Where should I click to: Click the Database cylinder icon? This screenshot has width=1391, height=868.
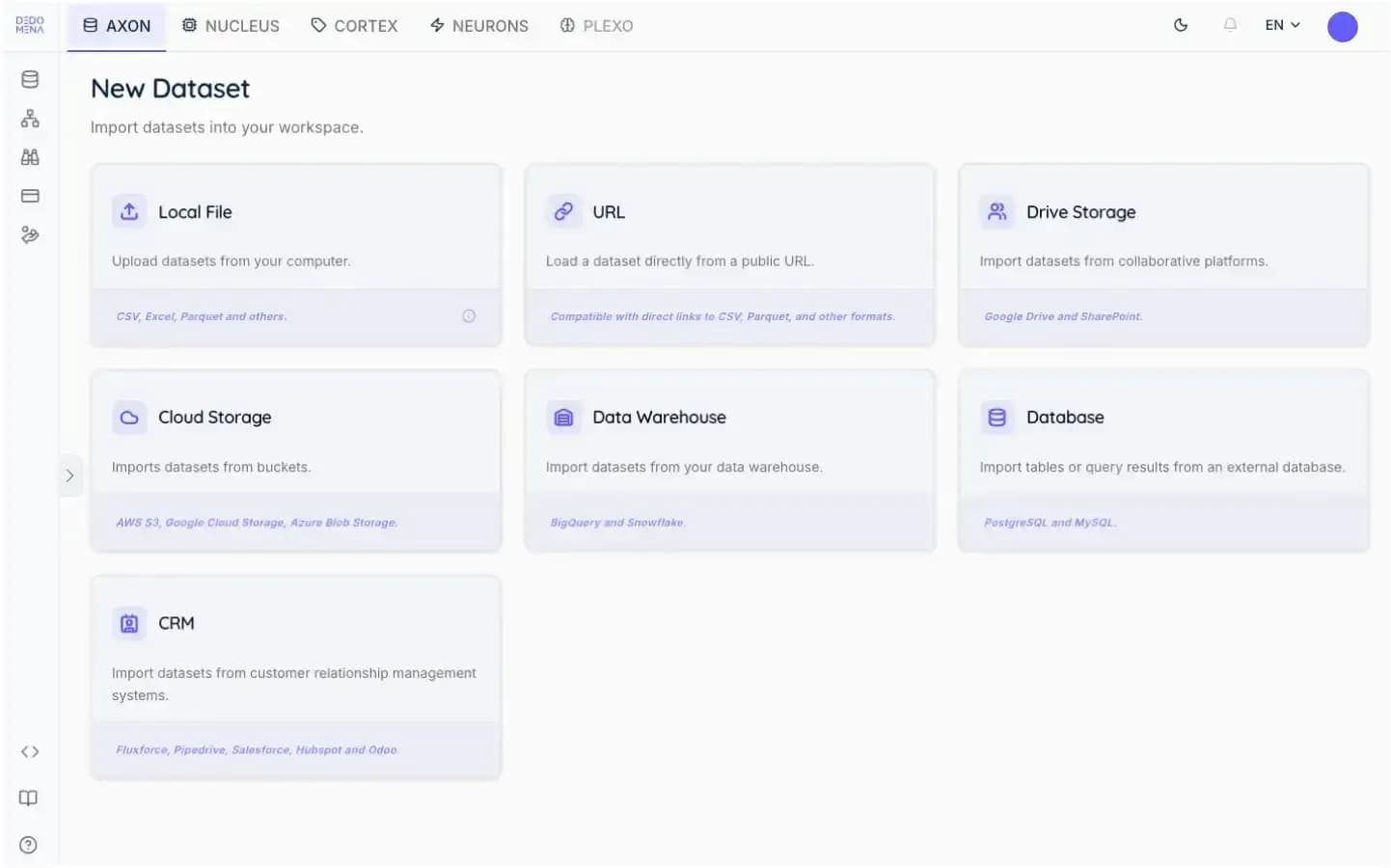pyautogui.click(x=997, y=418)
